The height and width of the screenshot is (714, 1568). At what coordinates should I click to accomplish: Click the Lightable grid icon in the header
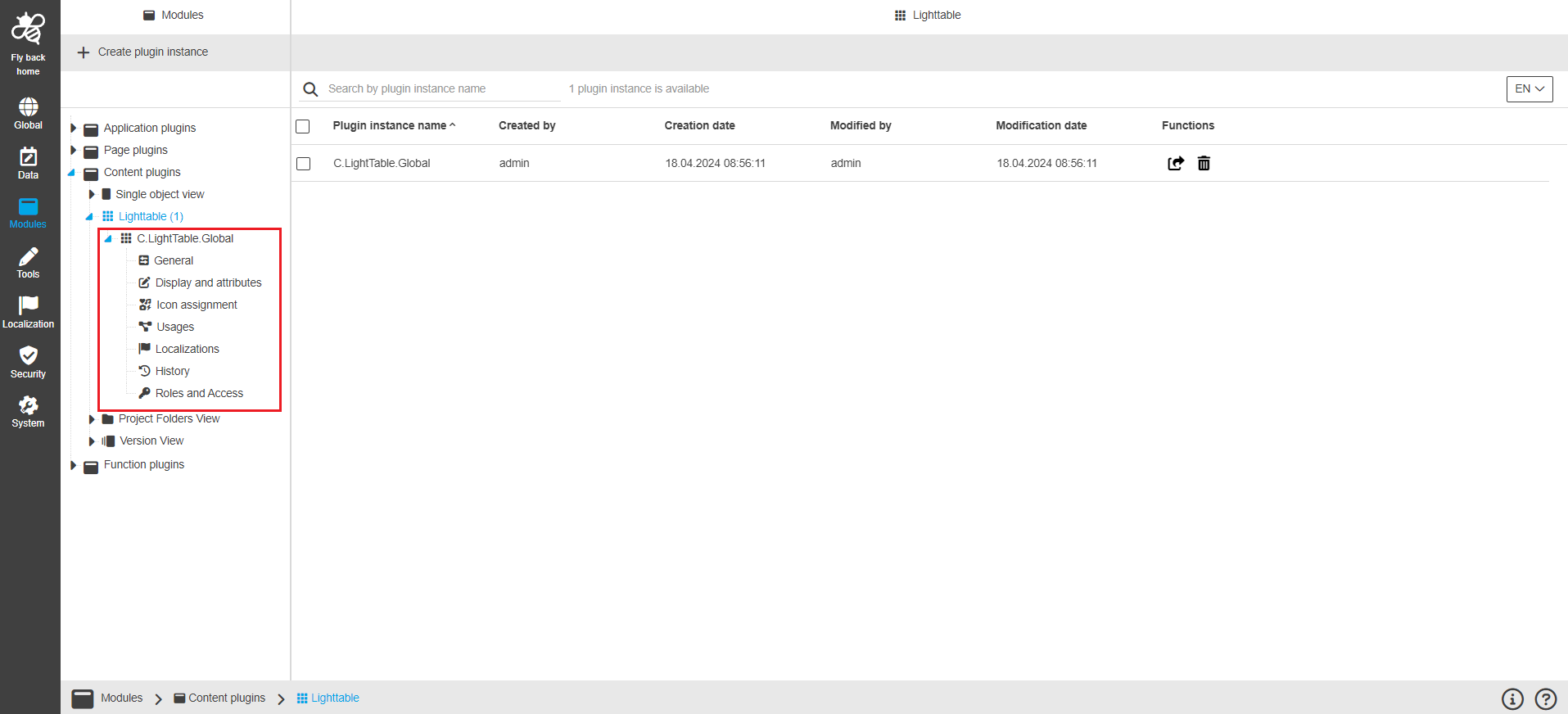900,16
